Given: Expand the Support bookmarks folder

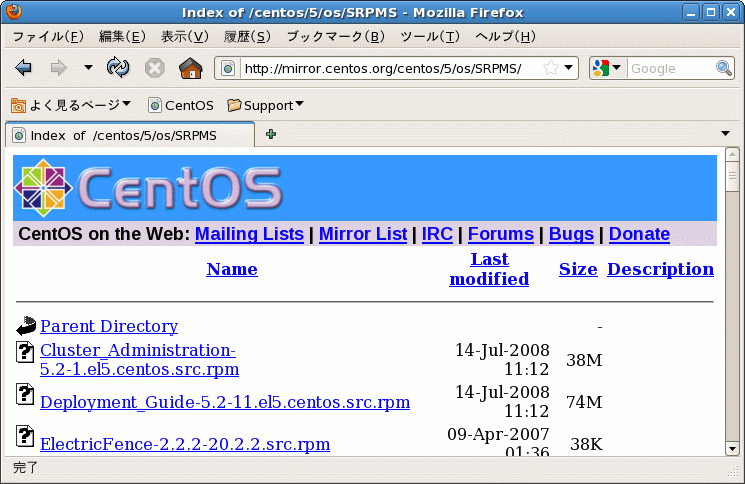Looking at the screenshot, I should tap(265, 105).
